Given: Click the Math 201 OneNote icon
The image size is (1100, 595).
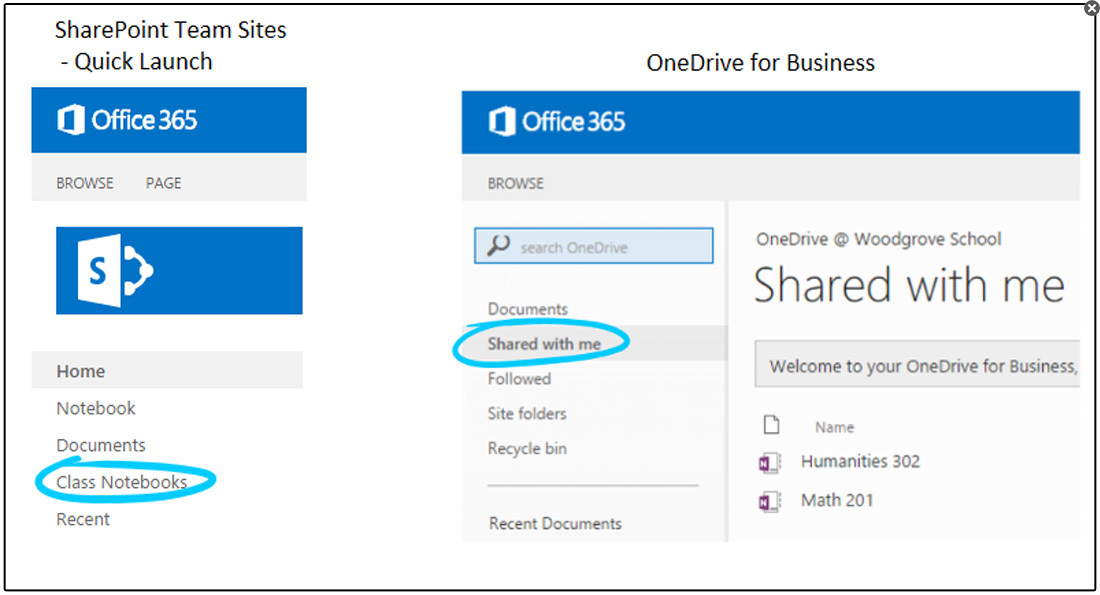Looking at the screenshot, I should [770, 501].
